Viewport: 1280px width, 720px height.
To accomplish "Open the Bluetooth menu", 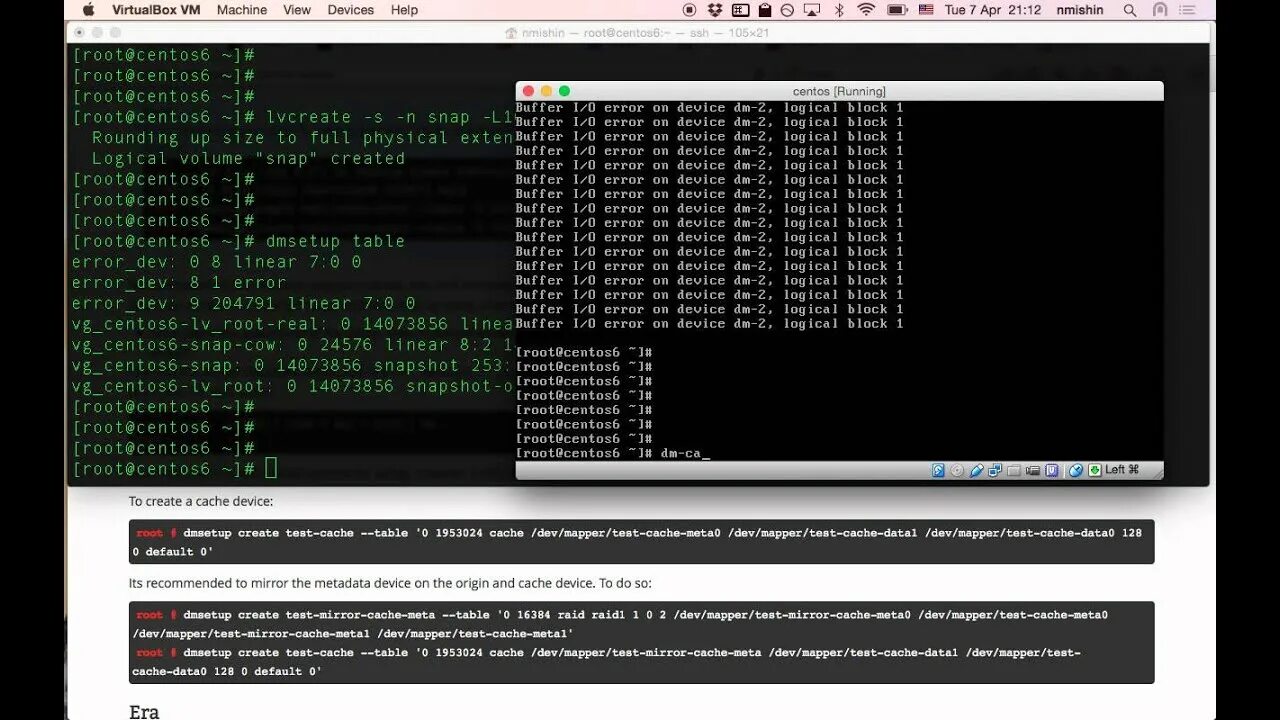I will coord(839,10).
